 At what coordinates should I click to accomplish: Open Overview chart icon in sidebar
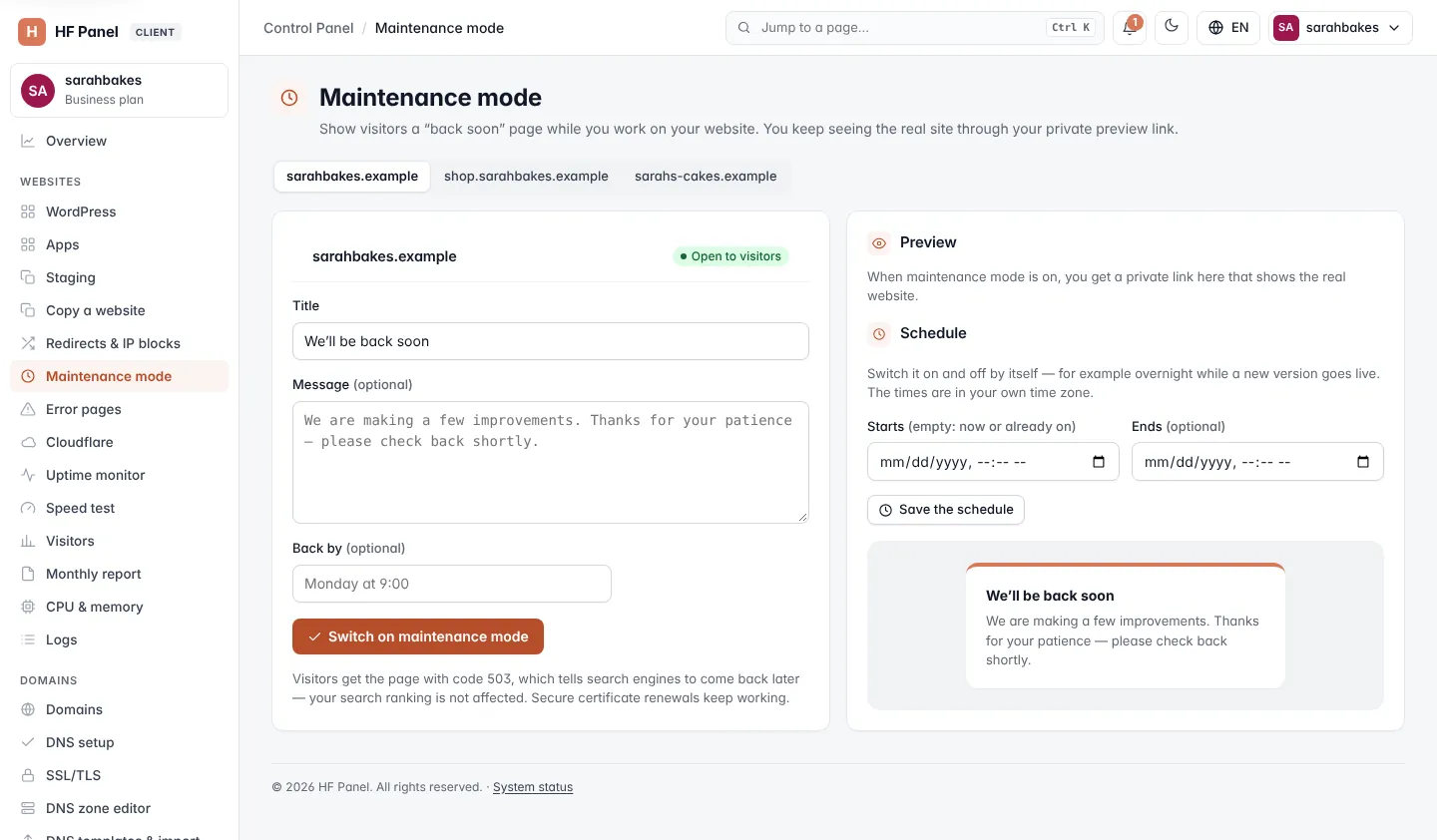[28, 141]
